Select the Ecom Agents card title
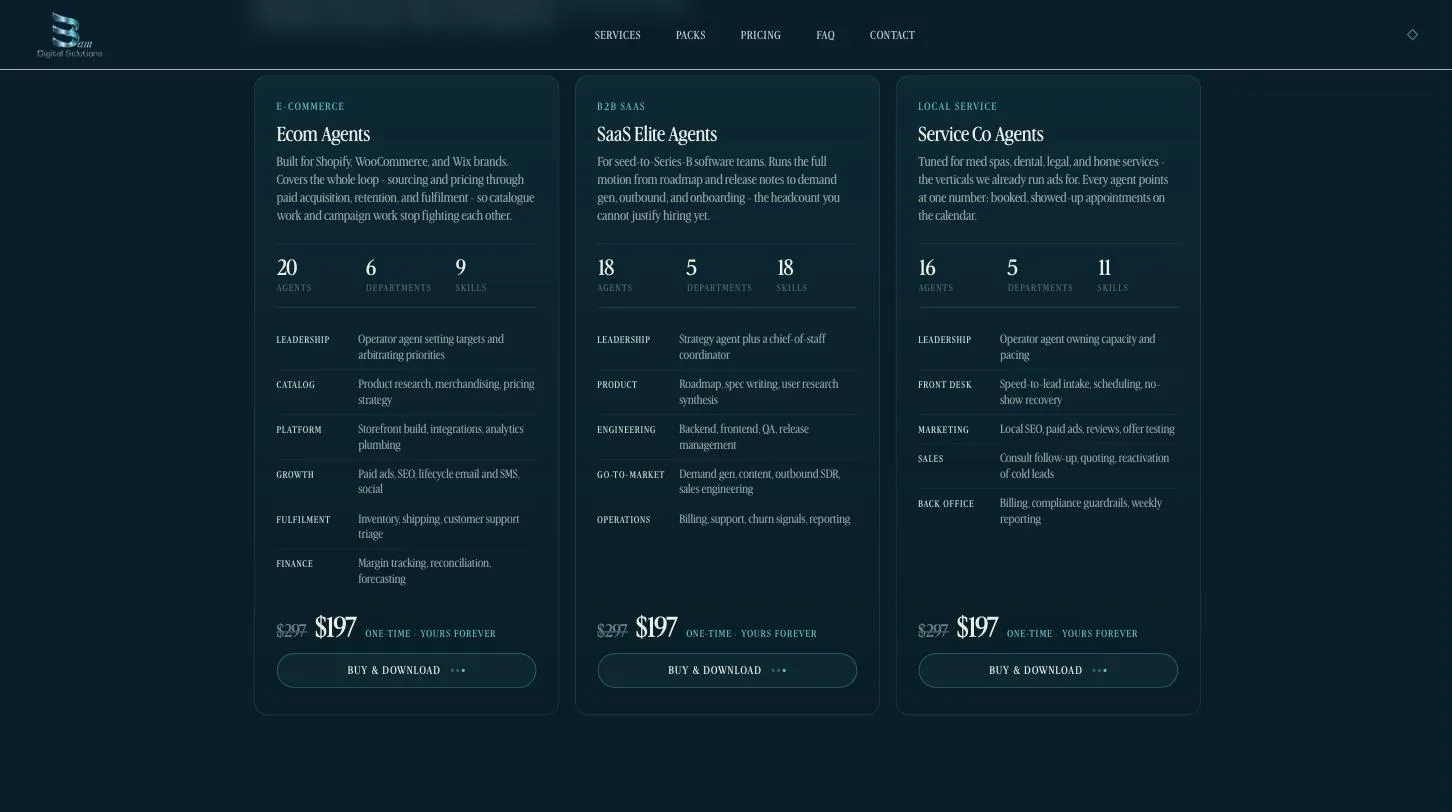 tap(323, 134)
